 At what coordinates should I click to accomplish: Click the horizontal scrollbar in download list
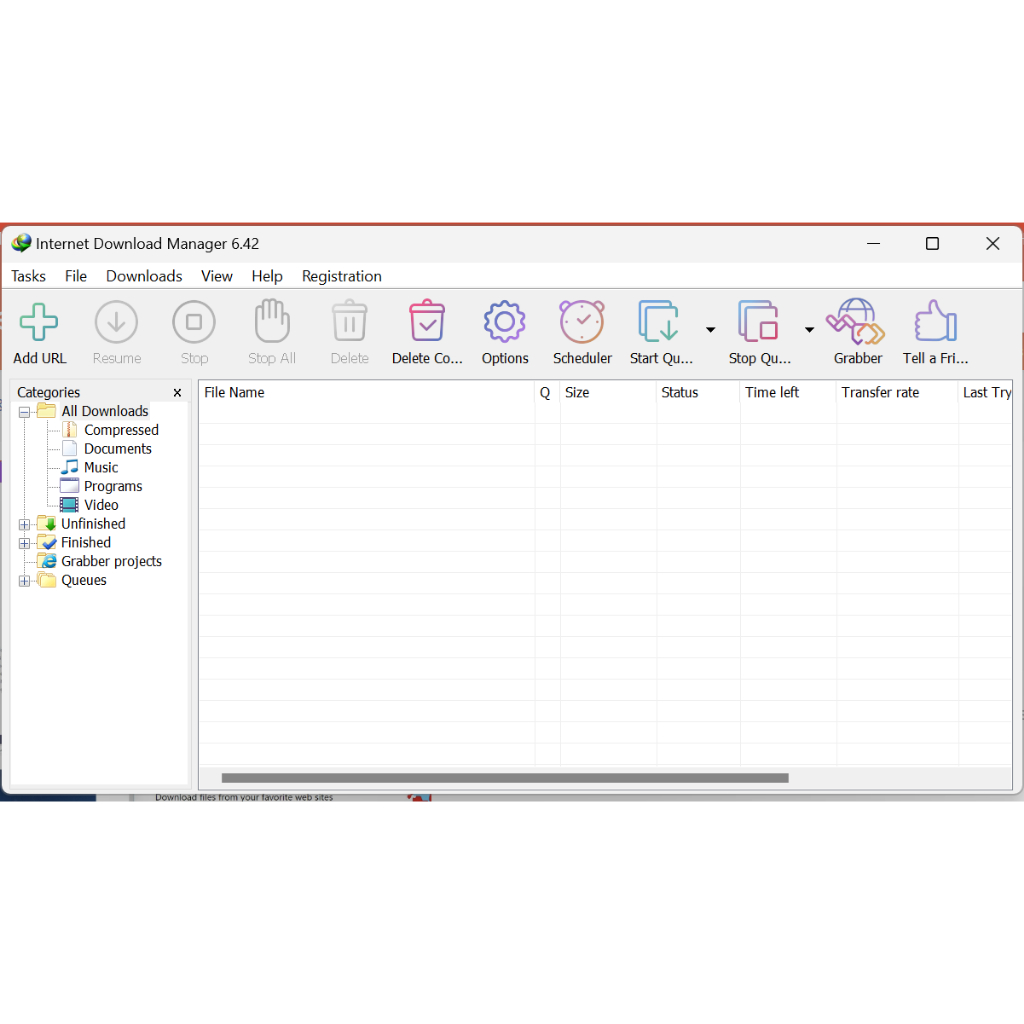(505, 777)
